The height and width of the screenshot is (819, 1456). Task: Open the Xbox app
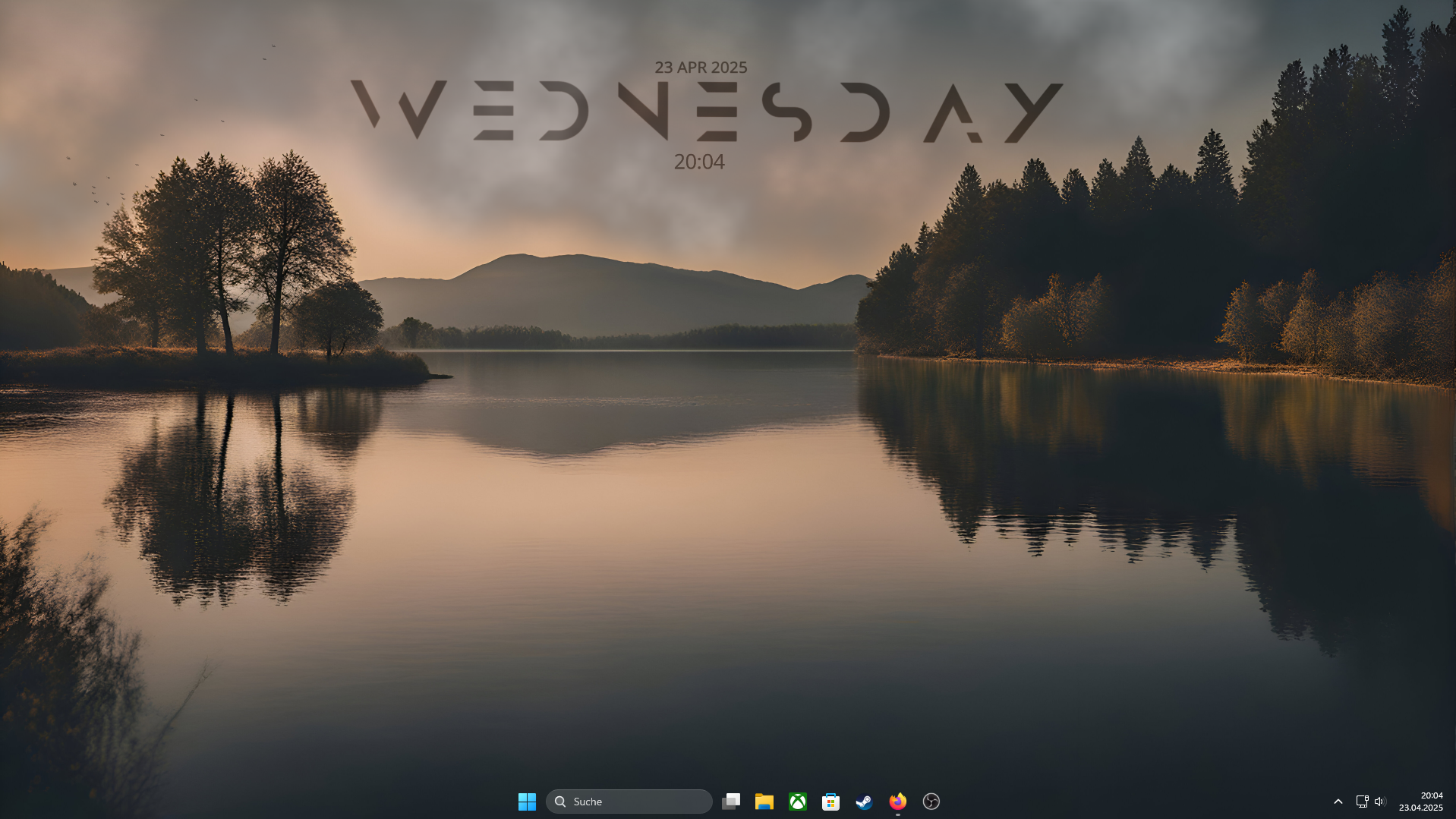pos(798,802)
